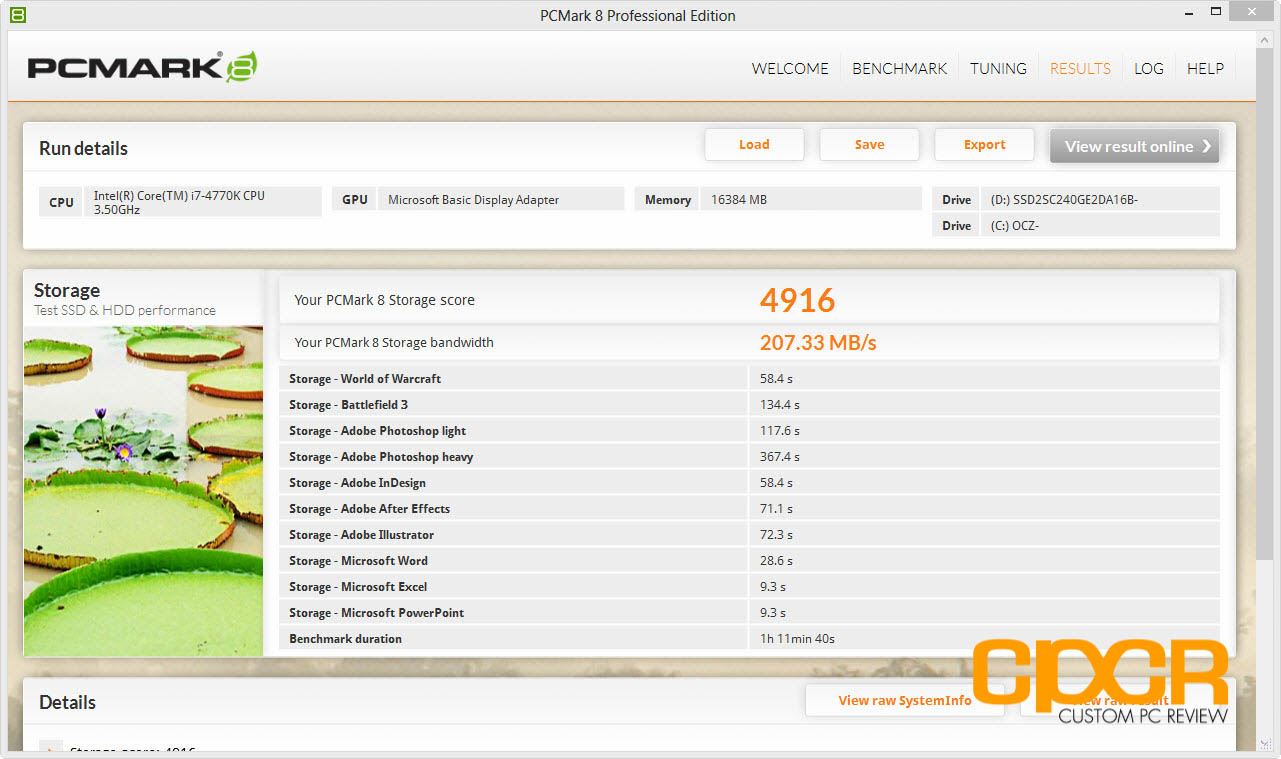The width and height of the screenshot is (1281, 759).
Task: Click the (D:) SSD2SC240GE2DA16B- drive entry
Action: coord(1076,200)
